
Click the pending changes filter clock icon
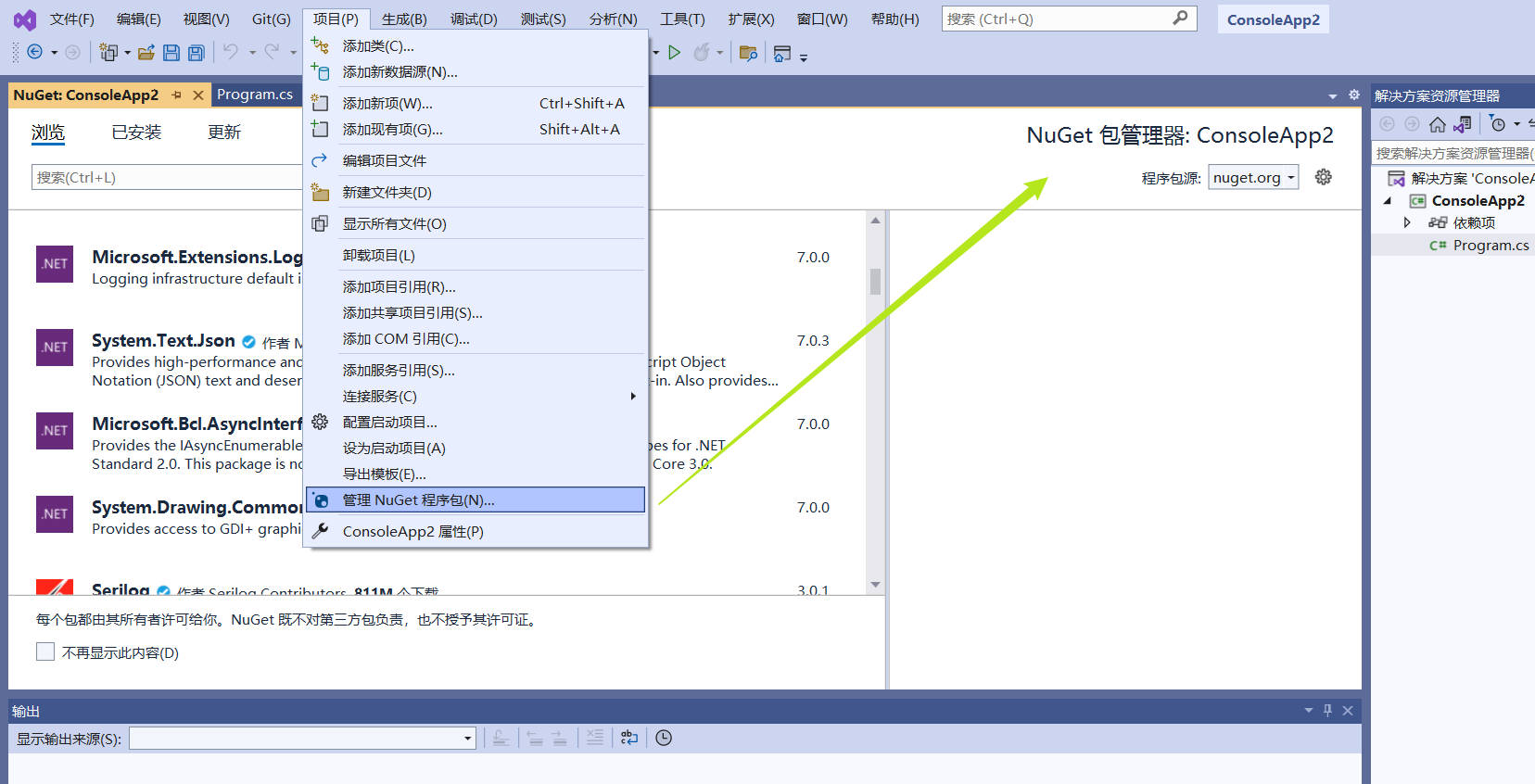(x=1498, y=124)
